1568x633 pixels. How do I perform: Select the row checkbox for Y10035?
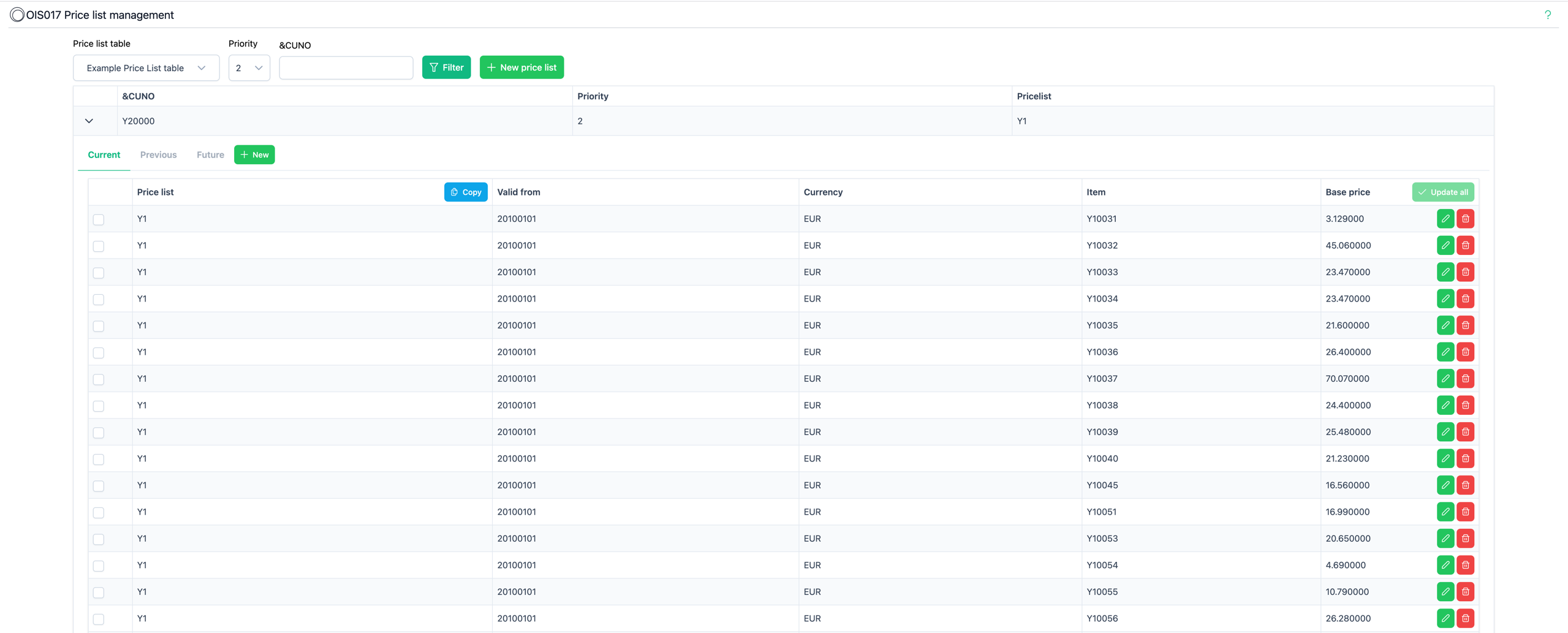tap(99, 325)
